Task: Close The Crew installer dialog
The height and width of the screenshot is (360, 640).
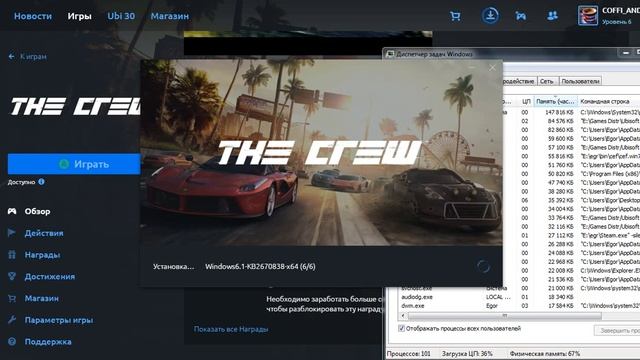Action: (x=493, y=68)
